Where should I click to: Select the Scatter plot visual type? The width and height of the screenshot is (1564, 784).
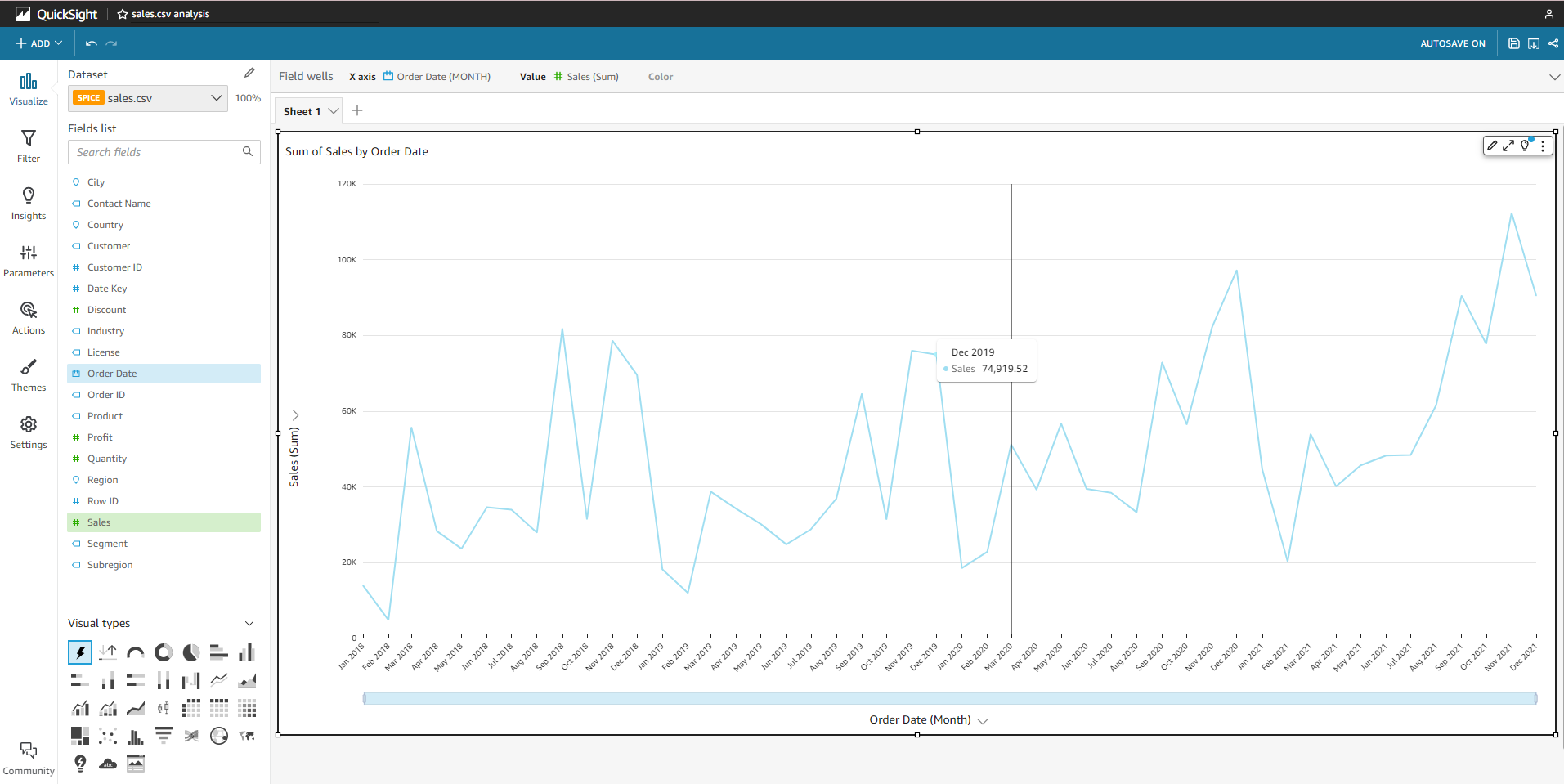click(x=108, y=736)
